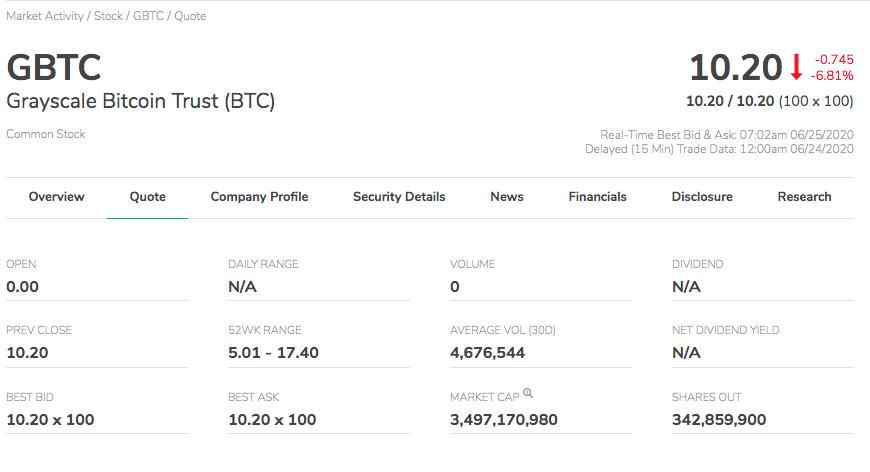Open the Research tab
Image resolution: width=870 pixels, height=472 pixels.
pyautogui.click(x=805, y=197)
